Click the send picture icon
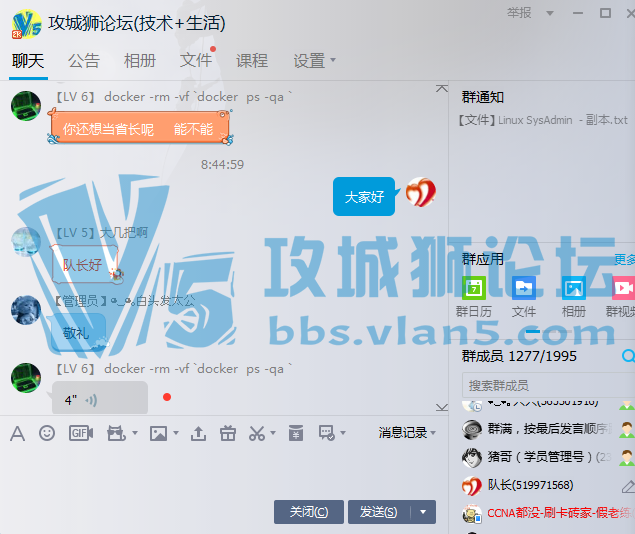 tap(158, 433)
